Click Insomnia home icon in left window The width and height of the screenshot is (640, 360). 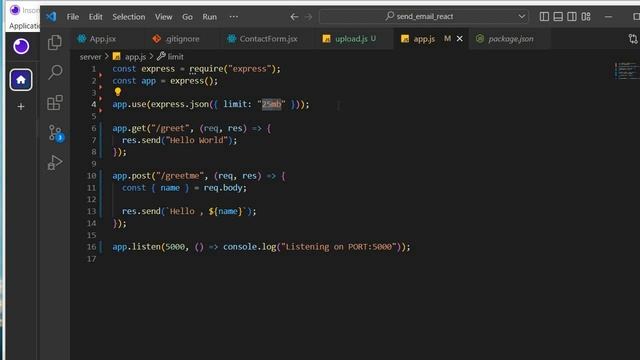21,80
